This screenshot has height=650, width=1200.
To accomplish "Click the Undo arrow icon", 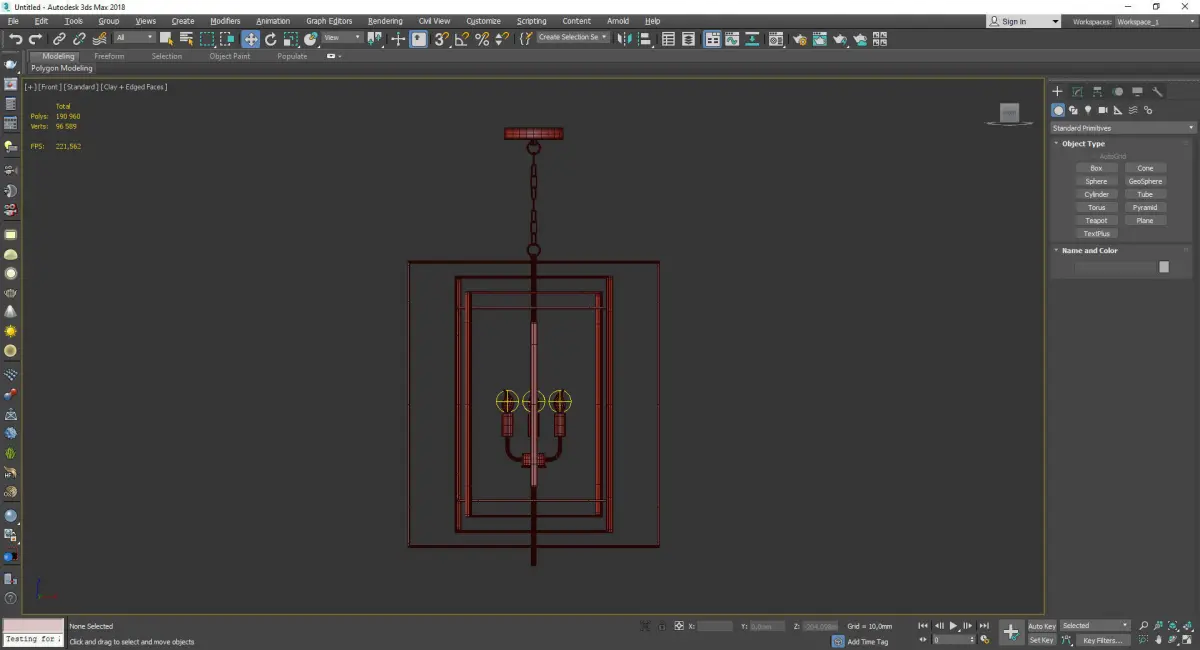I will coord(15,39).
